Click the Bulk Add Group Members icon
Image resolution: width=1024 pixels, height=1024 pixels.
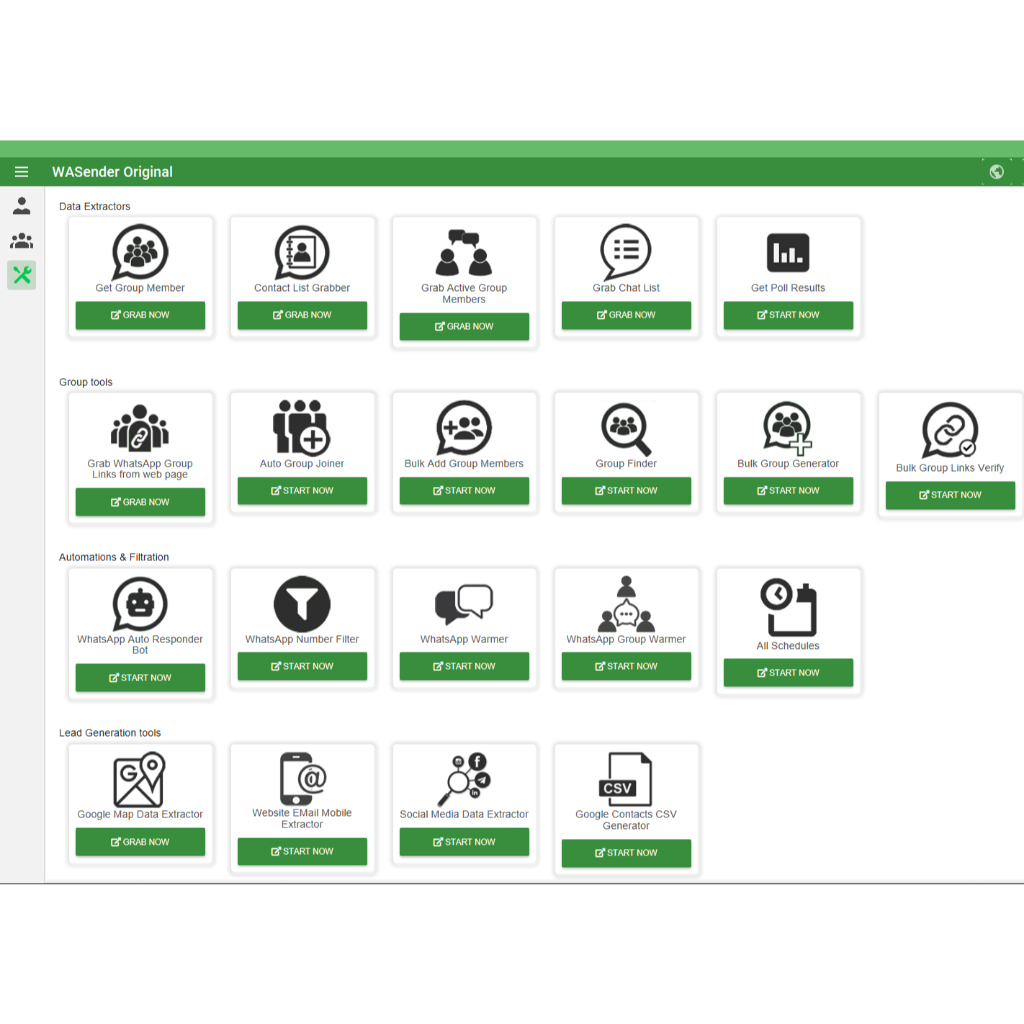pos(464,428)
